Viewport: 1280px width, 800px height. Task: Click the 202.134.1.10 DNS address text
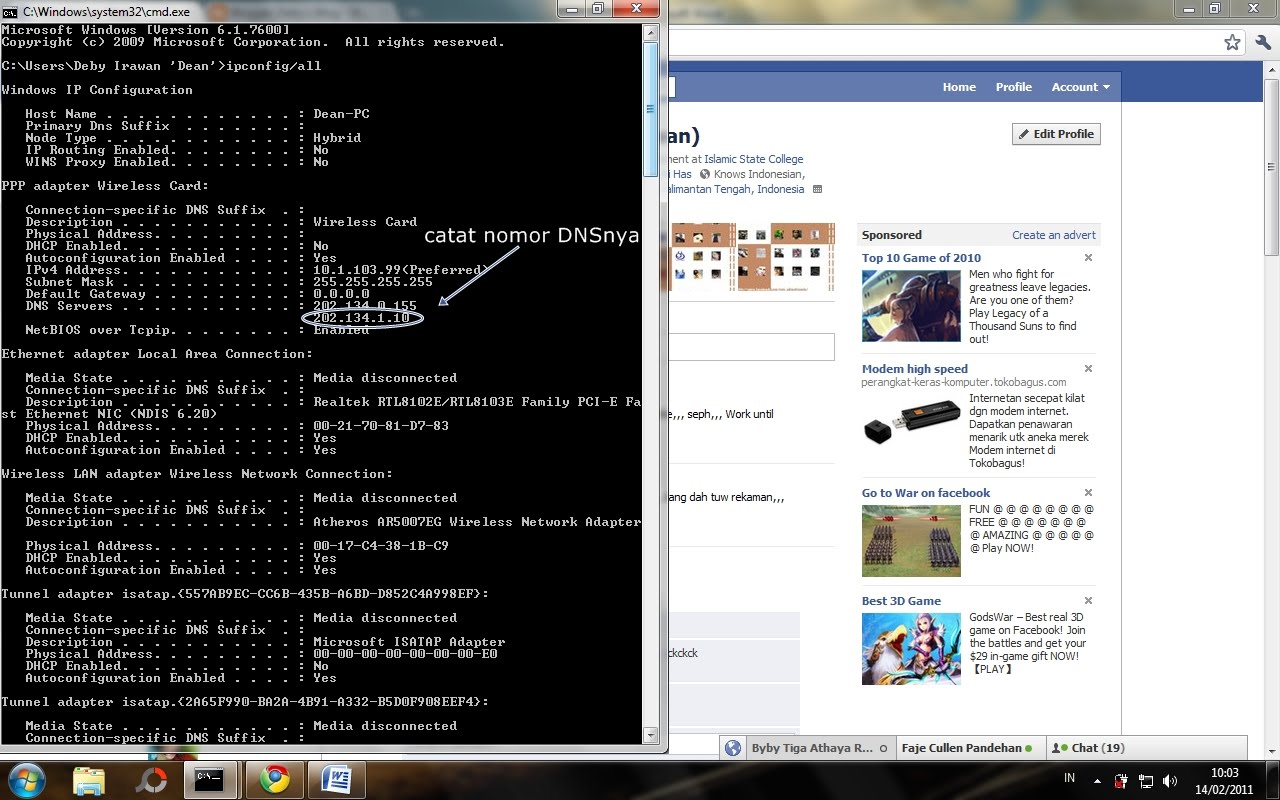click(x=361, y=318)
